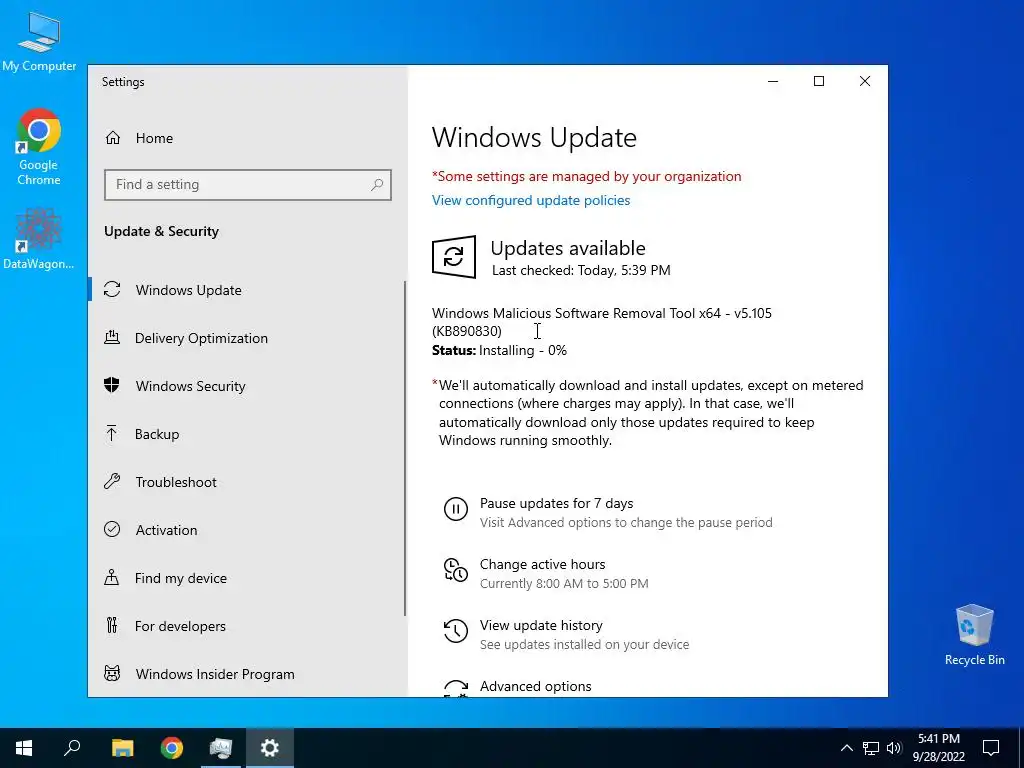The image size is (1024, 768).
Task: Click the managed by your organization notice
Action: pyautogui.click(x=586, y=176)
